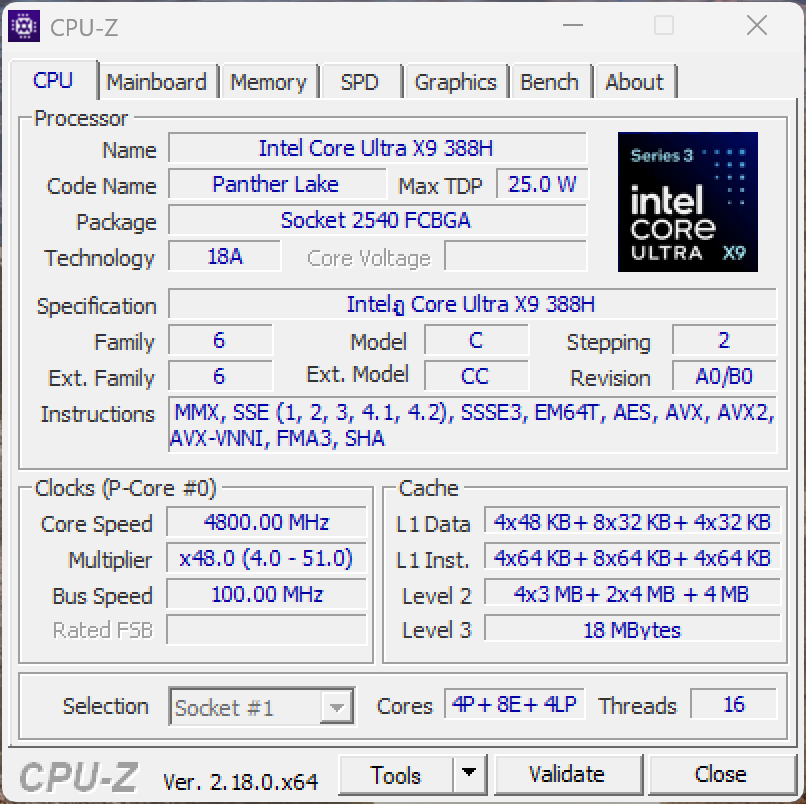Close the window using the title bar X
806x804 pixels.
point(756,27)
